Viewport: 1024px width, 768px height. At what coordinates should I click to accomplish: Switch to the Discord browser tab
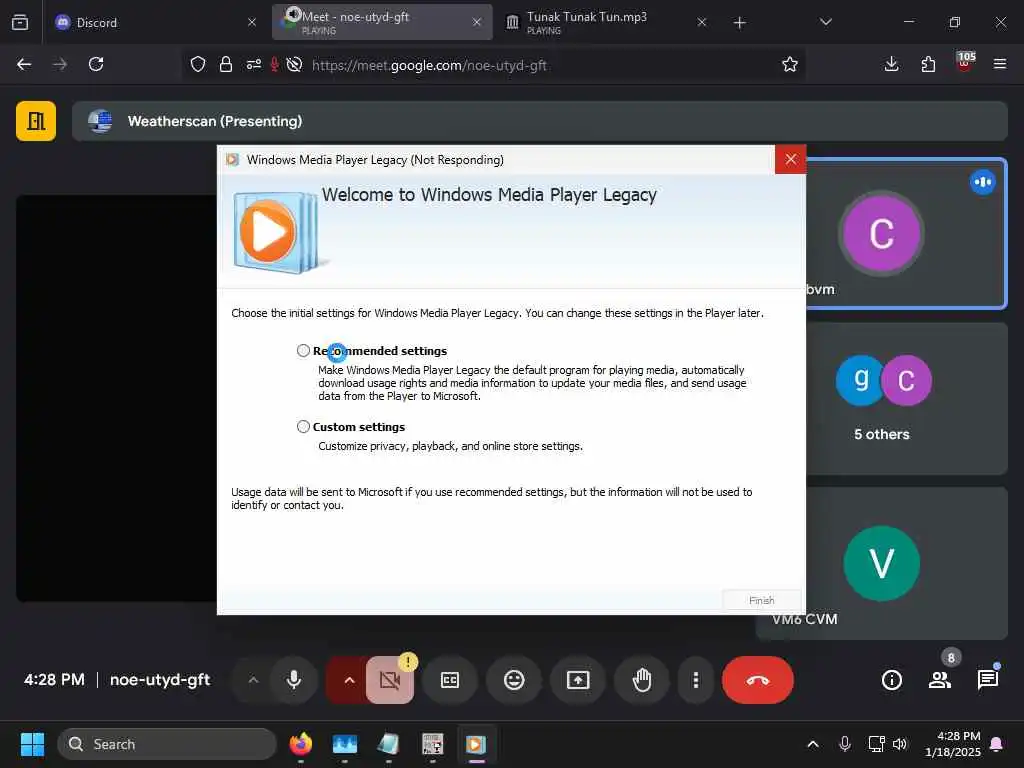pos(153,22)
